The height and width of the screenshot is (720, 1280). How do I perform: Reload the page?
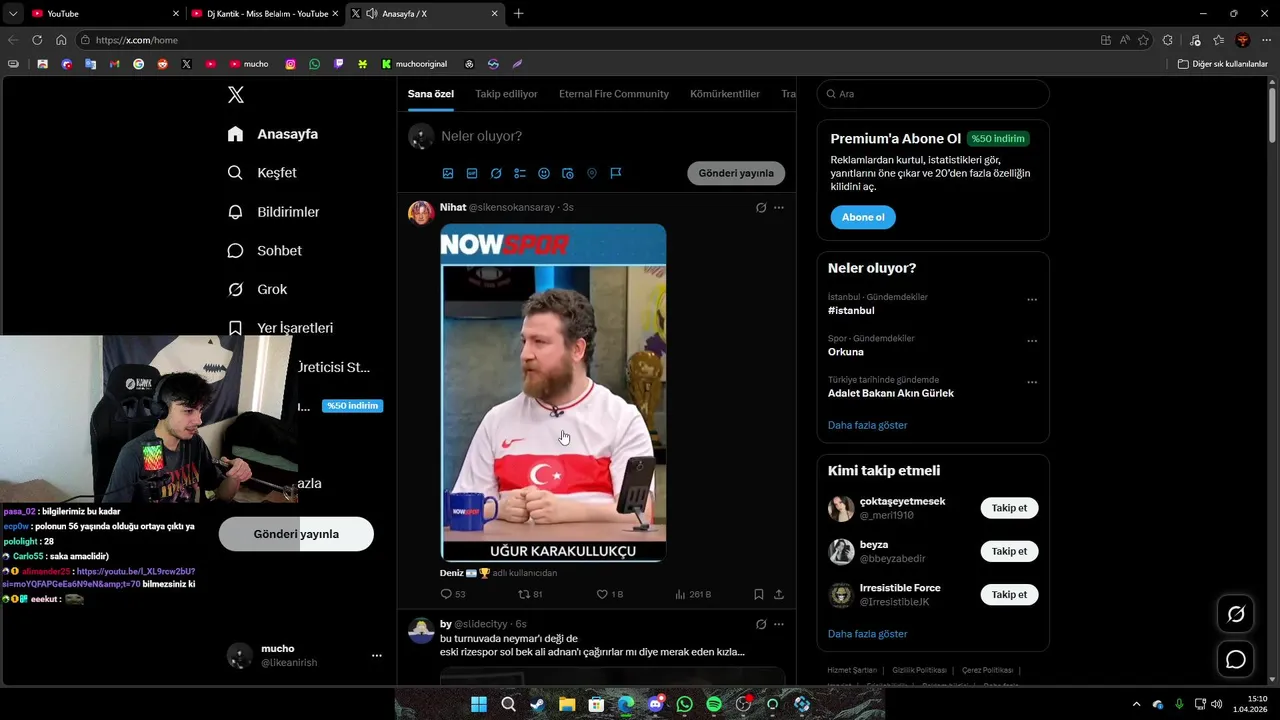coord(37,40)
